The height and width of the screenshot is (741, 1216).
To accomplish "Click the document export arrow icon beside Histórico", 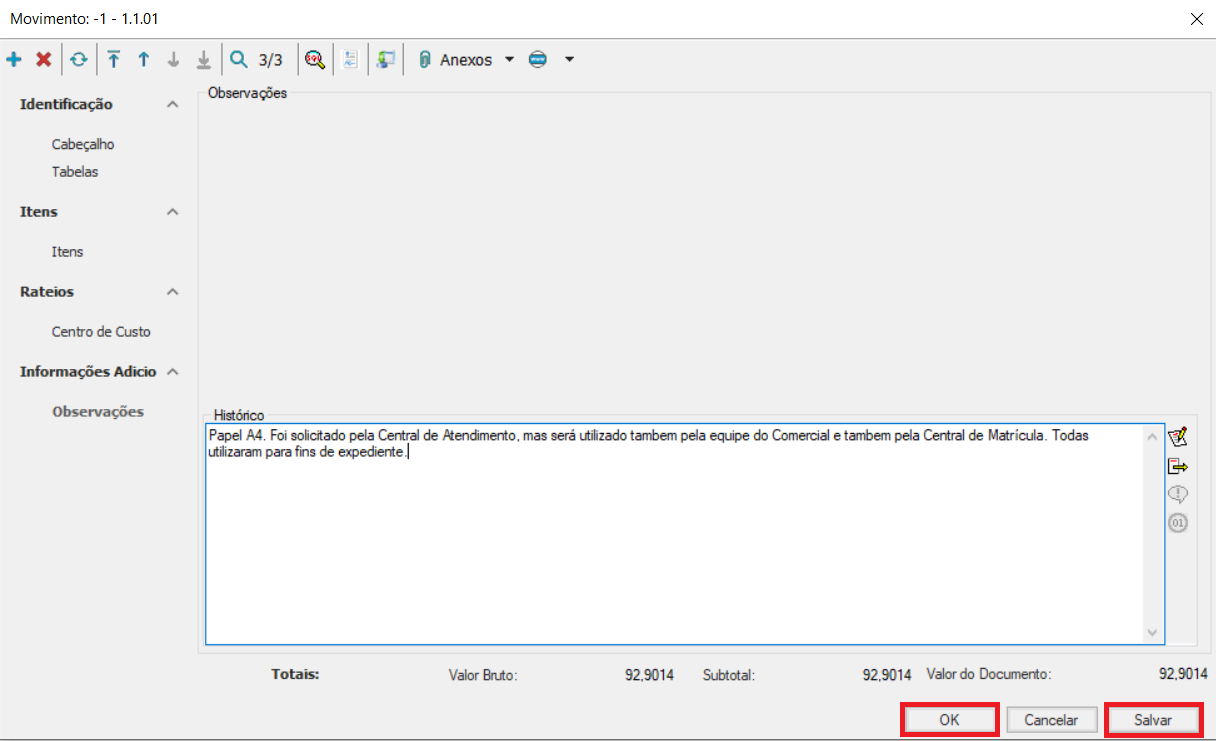I will pos(1178,466).
